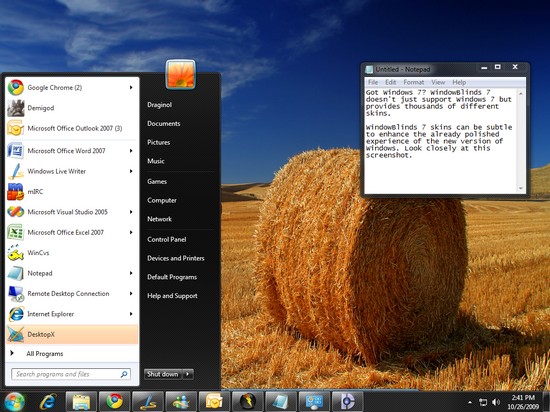Select the highlighted DesktopX program
The height and width of the screenshot is (412, 550).
pos(72,334)
